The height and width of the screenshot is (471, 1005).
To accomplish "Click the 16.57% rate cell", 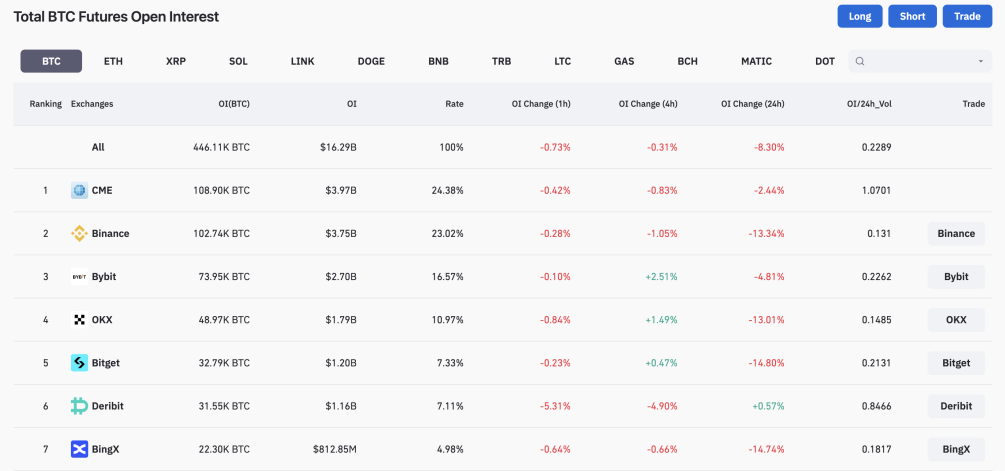I will (447, 277).
